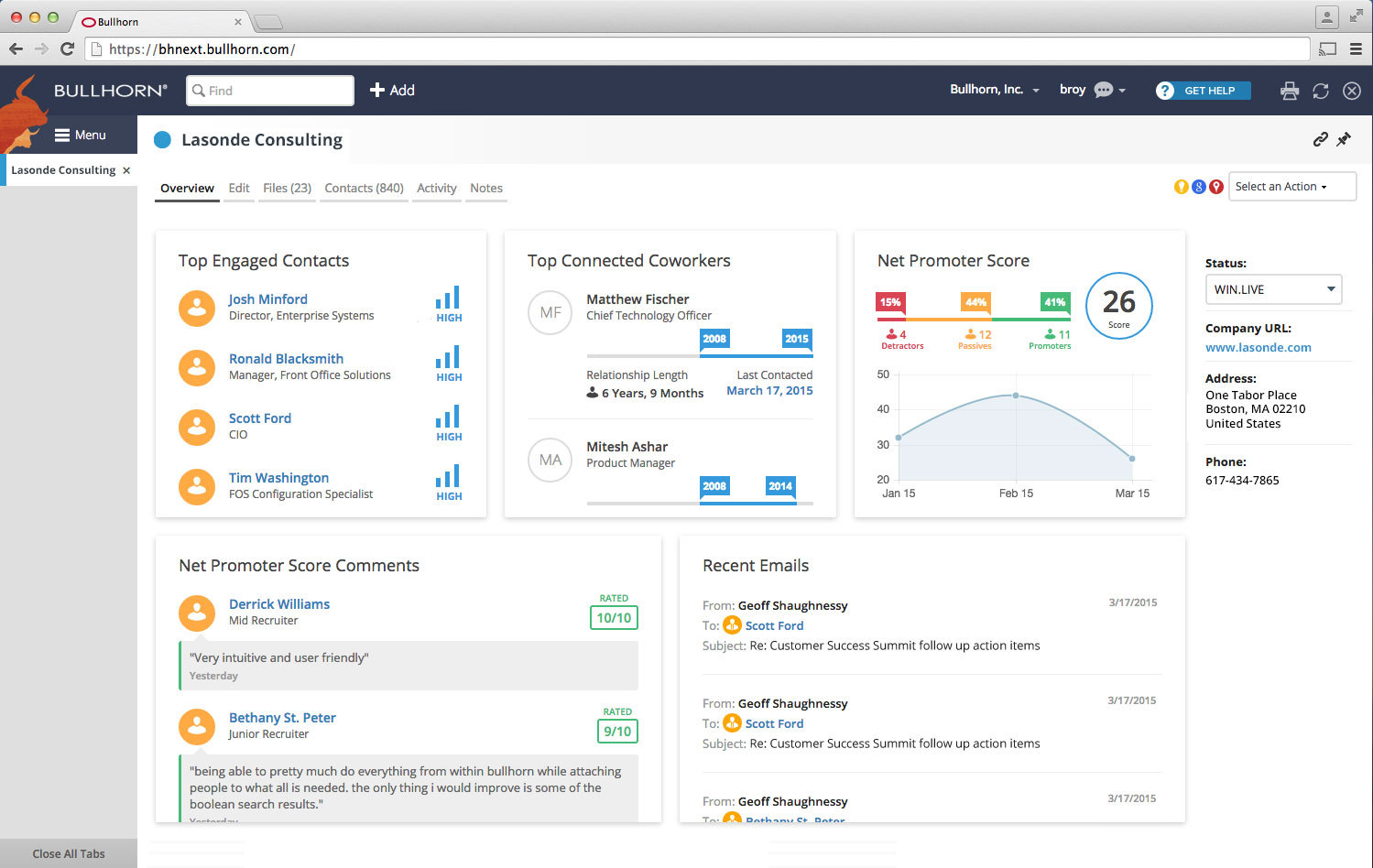Switch to the Activity tab
This screenshot has width=1373, height=868.
click(437, 188)
